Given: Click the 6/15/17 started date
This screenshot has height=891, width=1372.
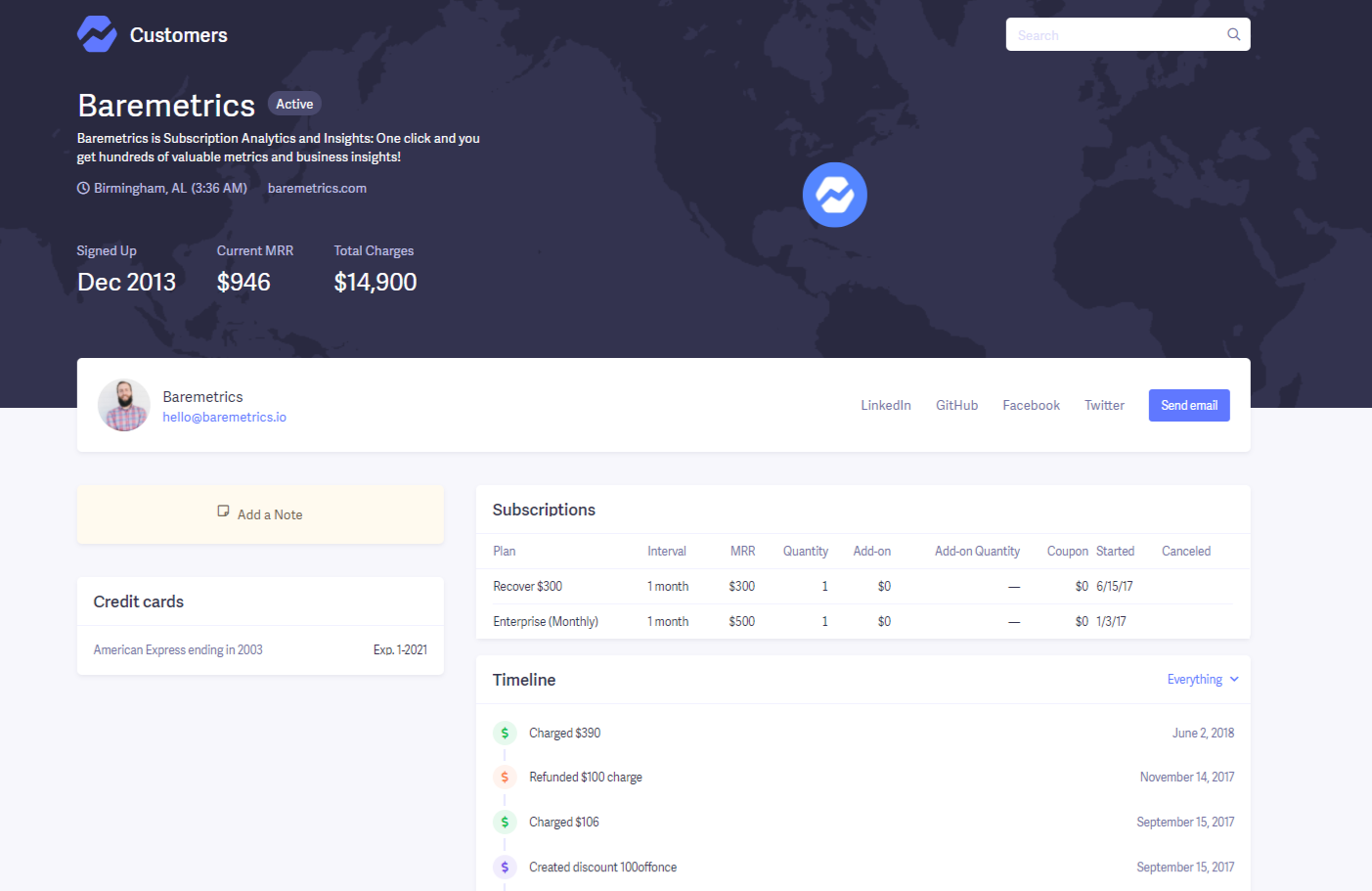Looking at the screenshot, I should 1114,586.
